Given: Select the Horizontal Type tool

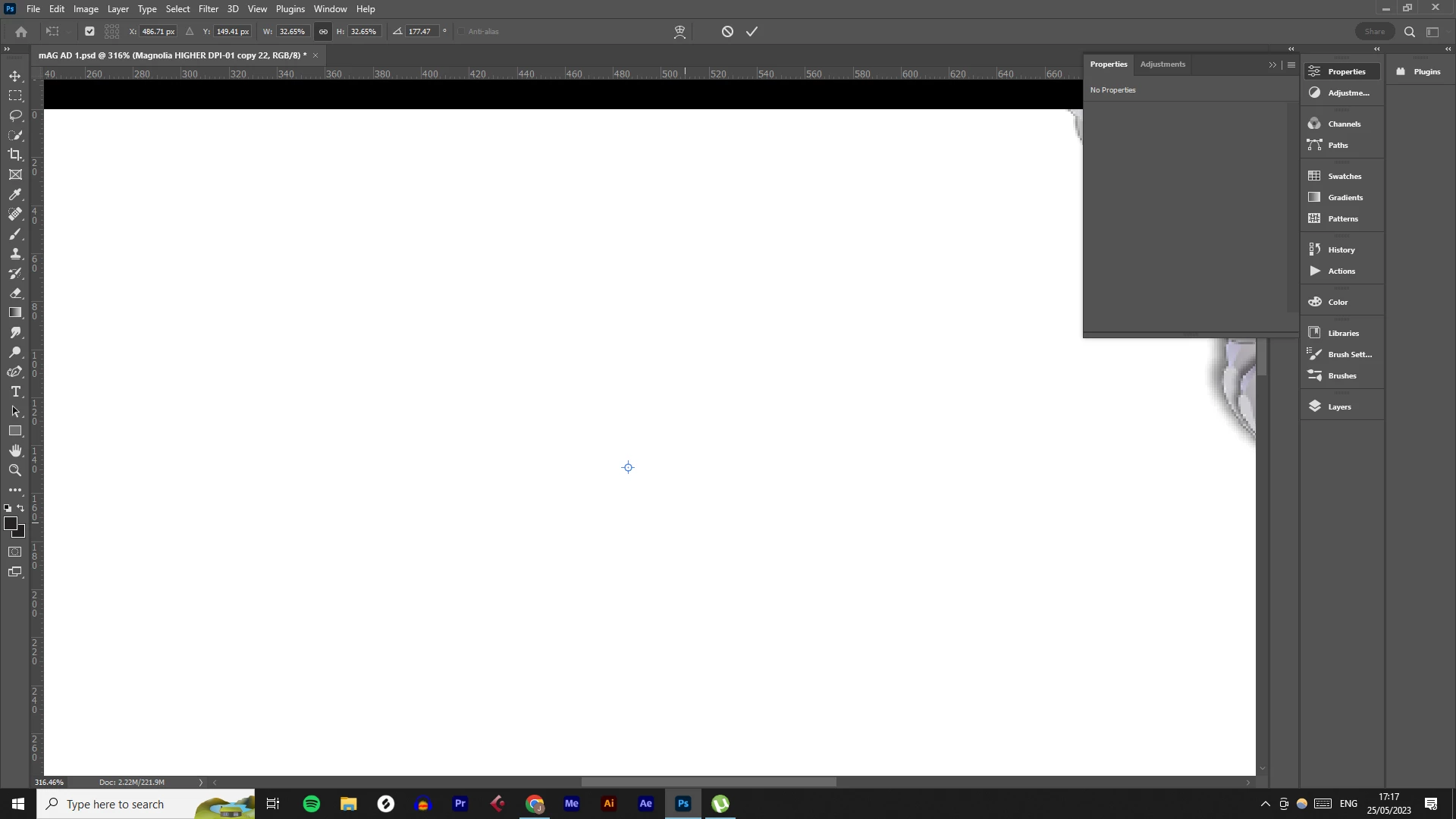Looking at the screenshot, I should (x=15, y=391).
